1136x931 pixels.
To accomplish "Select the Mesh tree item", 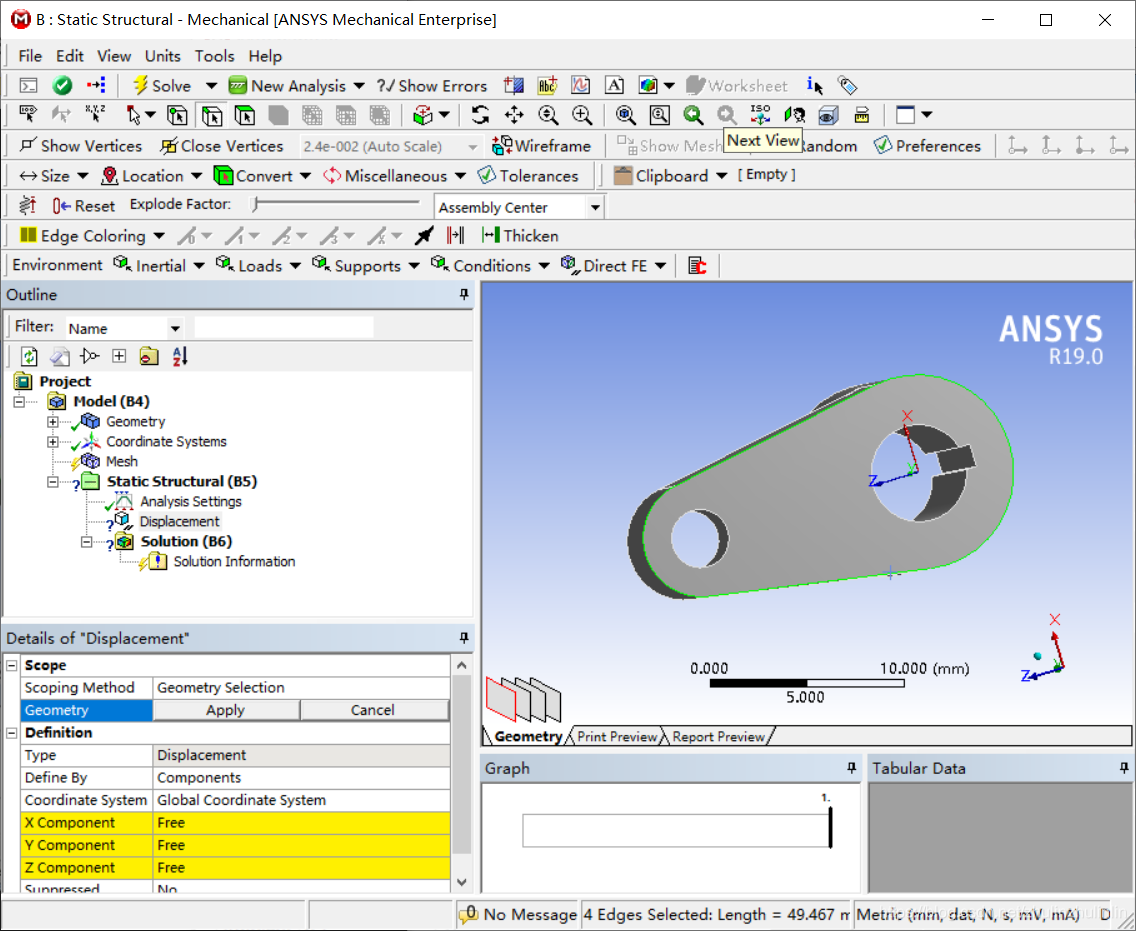I will [x=121, y=461].
